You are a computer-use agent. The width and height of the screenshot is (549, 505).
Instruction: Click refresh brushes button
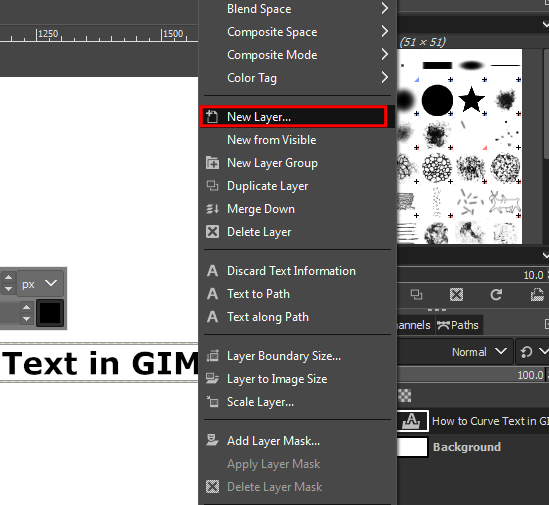tap(496, 295)
